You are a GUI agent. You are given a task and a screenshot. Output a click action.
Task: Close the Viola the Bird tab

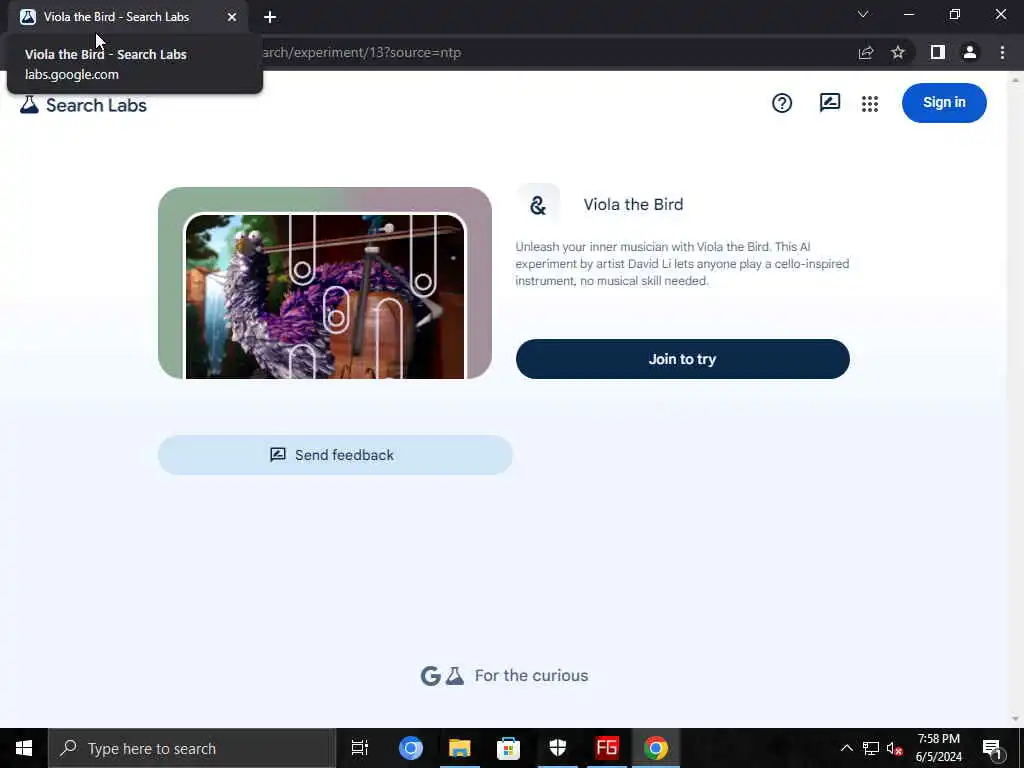pos(232,17)
